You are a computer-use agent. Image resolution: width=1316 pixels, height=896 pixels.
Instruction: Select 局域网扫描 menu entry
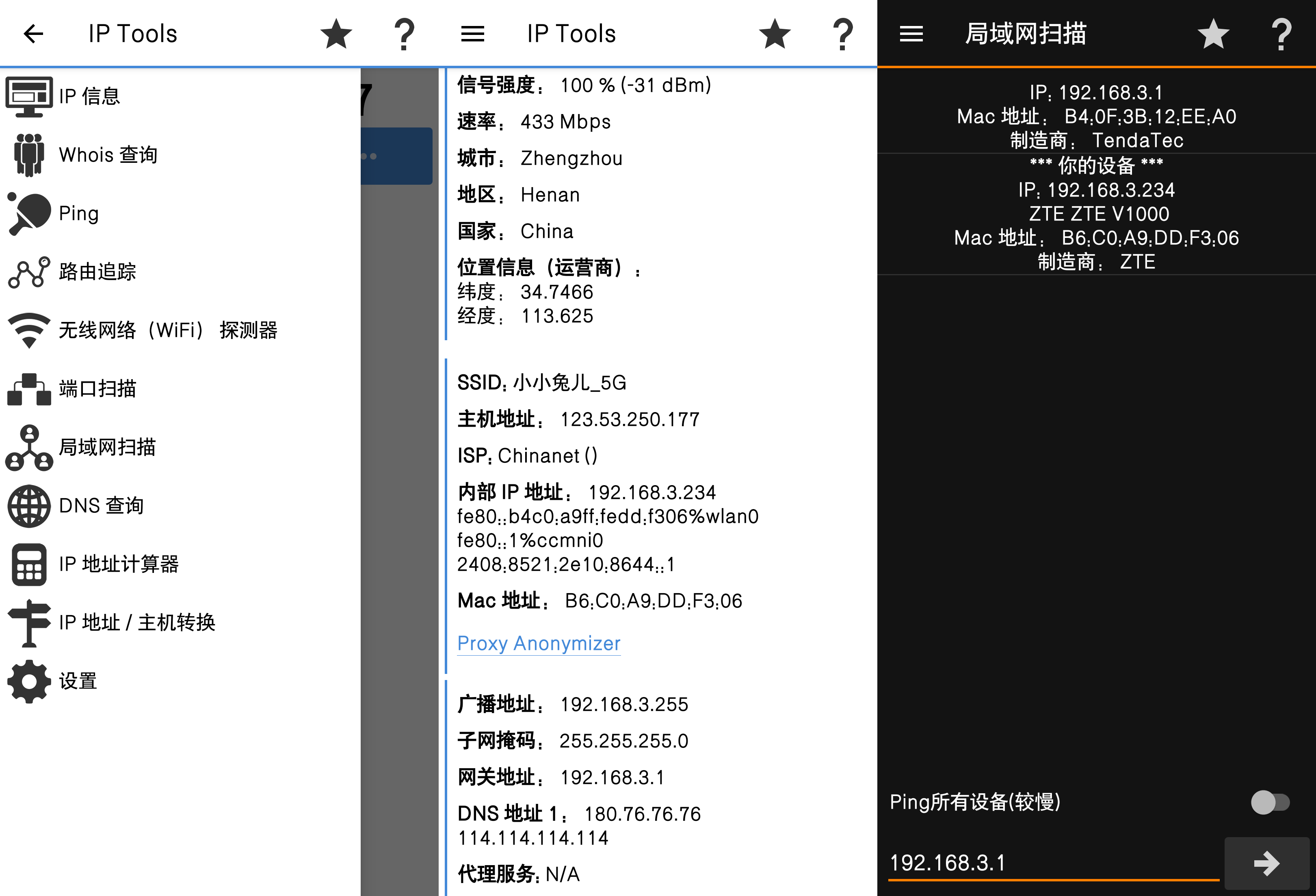(107, 448)
